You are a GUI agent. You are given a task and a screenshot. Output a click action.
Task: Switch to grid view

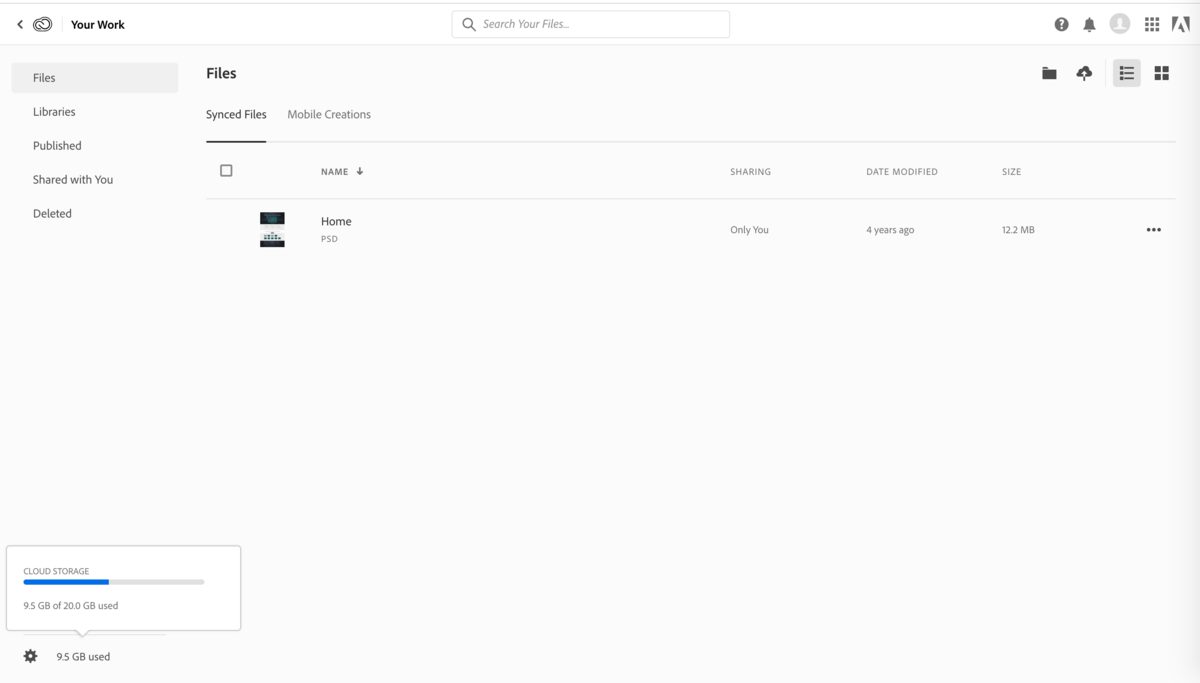1161,73
